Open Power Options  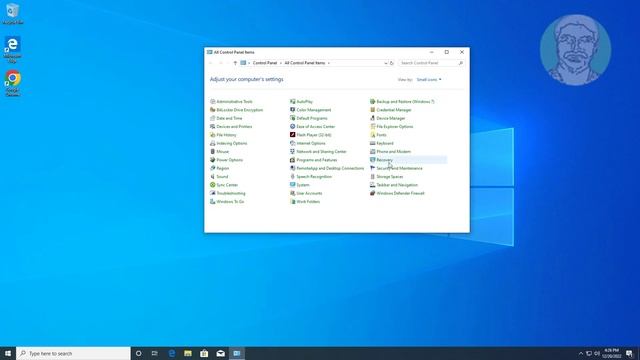[x=227, y=160]
